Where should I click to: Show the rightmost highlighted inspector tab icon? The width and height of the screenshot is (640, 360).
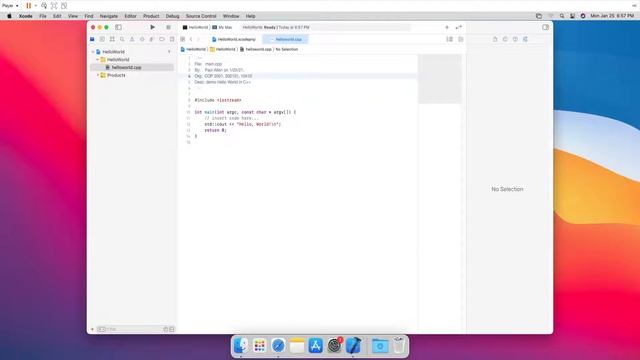click(x=525, y=39)
